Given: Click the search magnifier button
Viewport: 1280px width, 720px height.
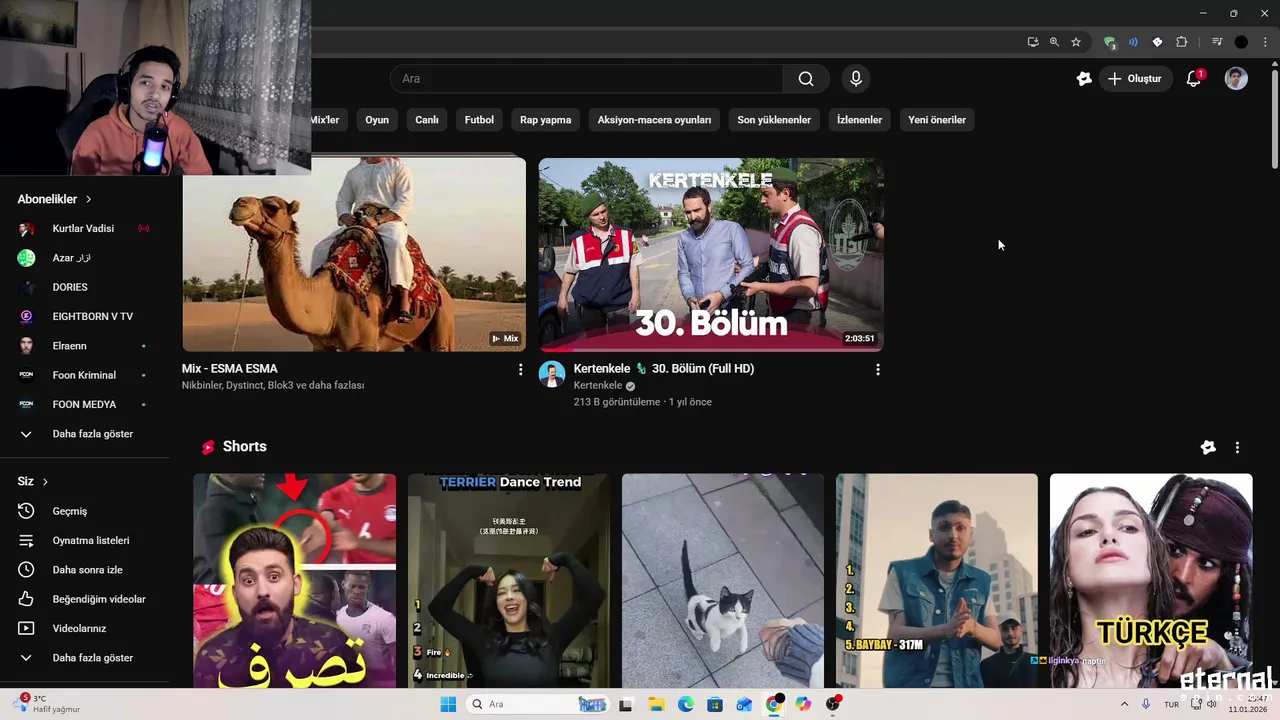Looking at the screenshot, I should point(806,79).
